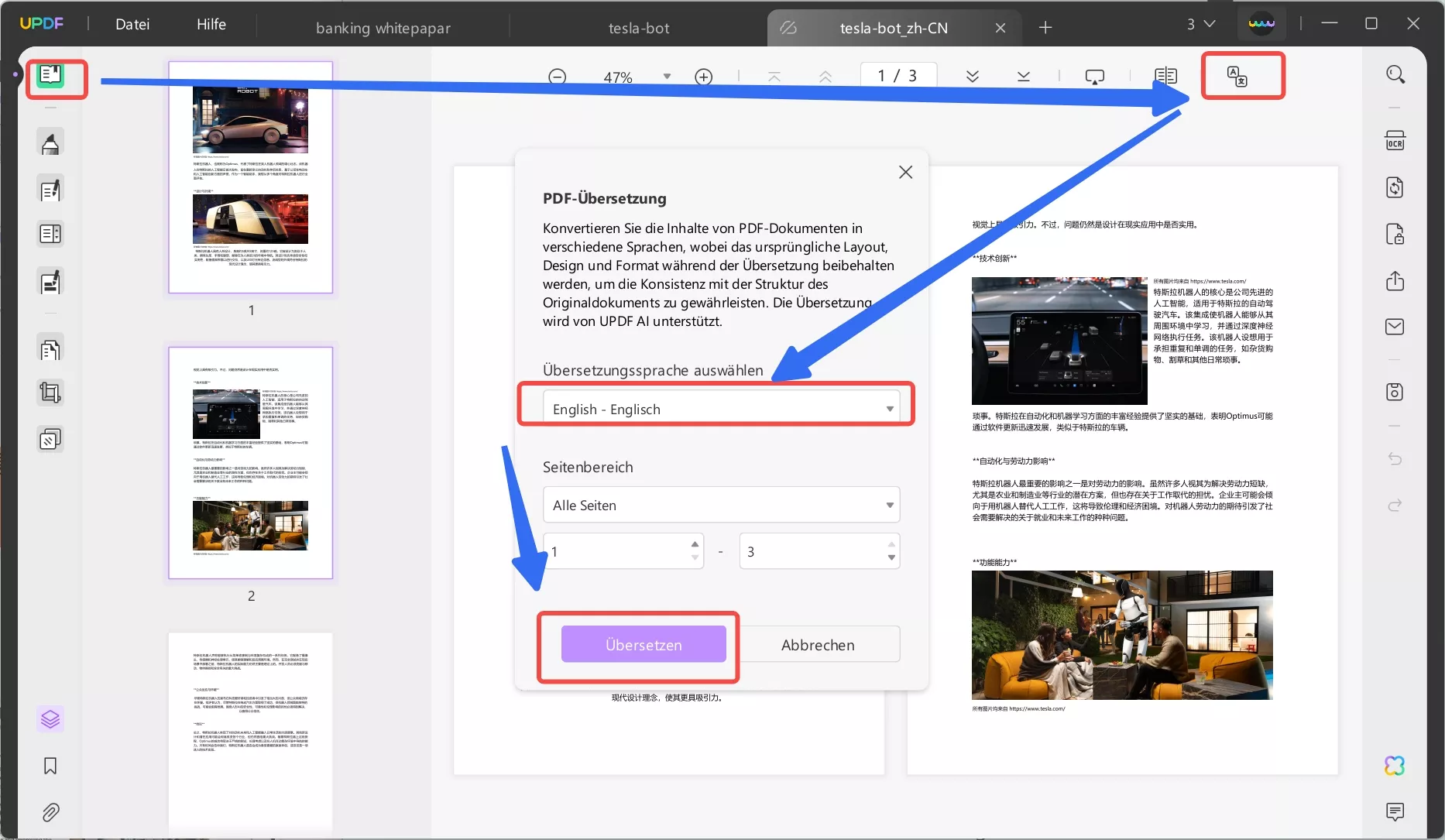Click the bookmark icon in left sidebar
This screenshot has width=1445, height=840.
point(50,766)
